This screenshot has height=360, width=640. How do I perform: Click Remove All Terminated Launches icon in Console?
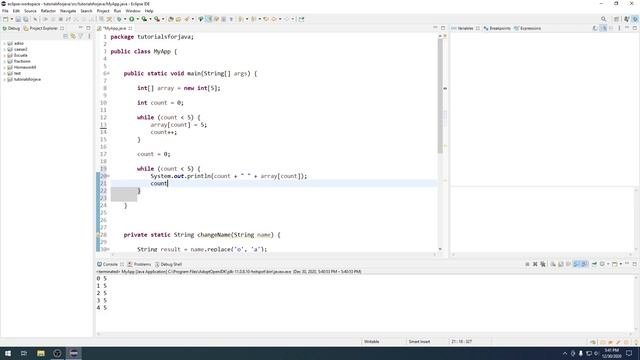(x=543, y=264)
